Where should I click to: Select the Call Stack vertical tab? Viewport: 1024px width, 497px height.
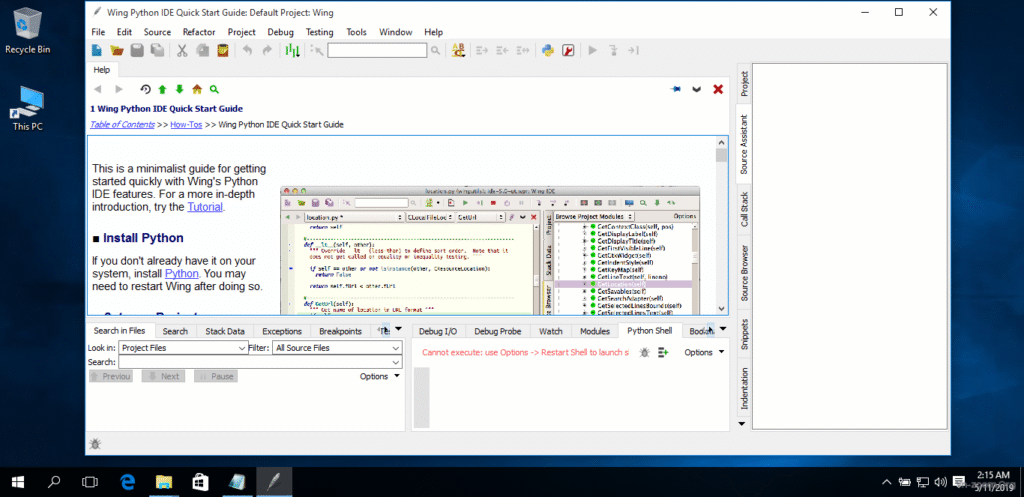click(x=744, y=210)
